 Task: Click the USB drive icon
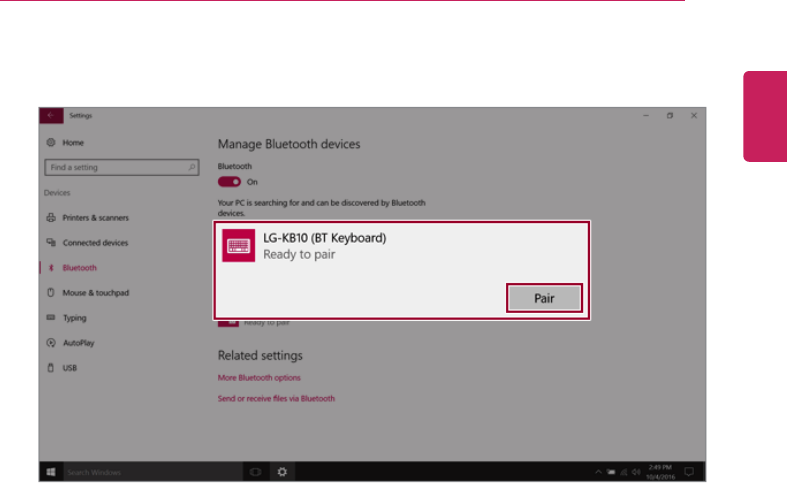click(x=51, y=368)
